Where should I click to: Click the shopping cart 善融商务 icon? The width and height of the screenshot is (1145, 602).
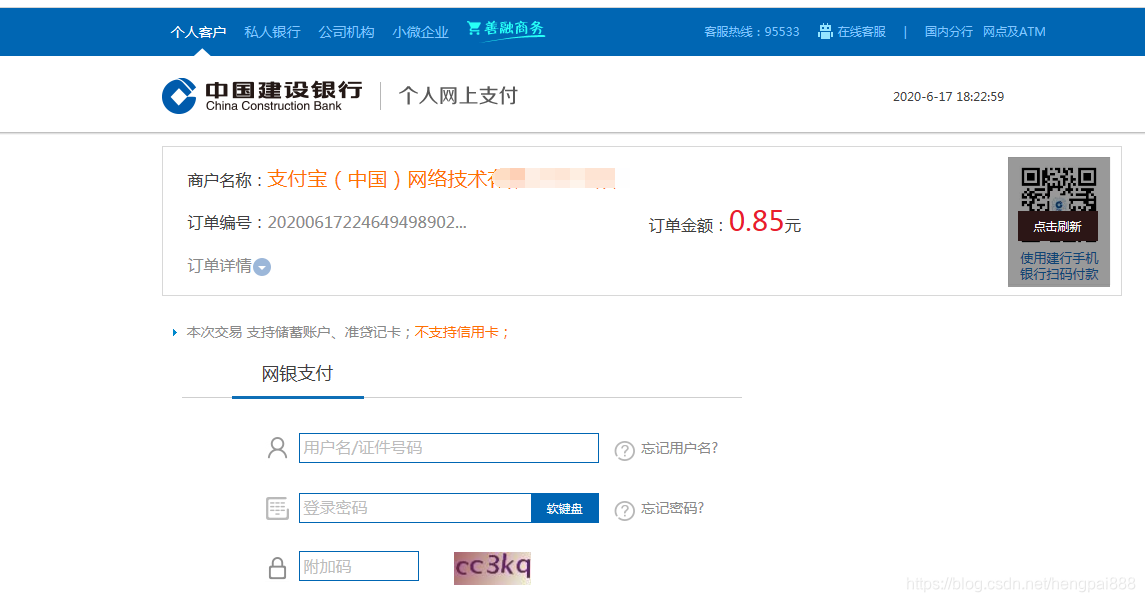[x=474, y=28]
